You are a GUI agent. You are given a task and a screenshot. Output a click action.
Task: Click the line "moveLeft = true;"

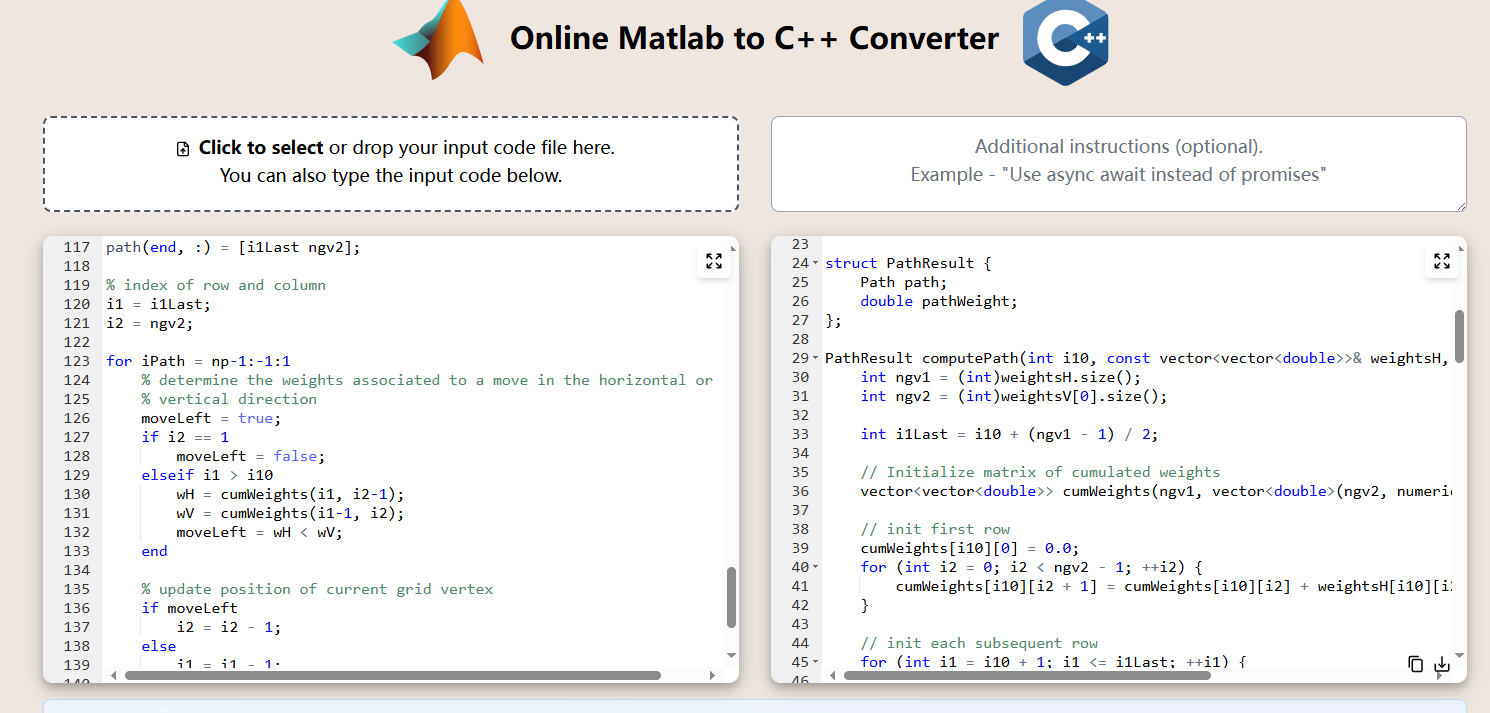tap(212, 418)
